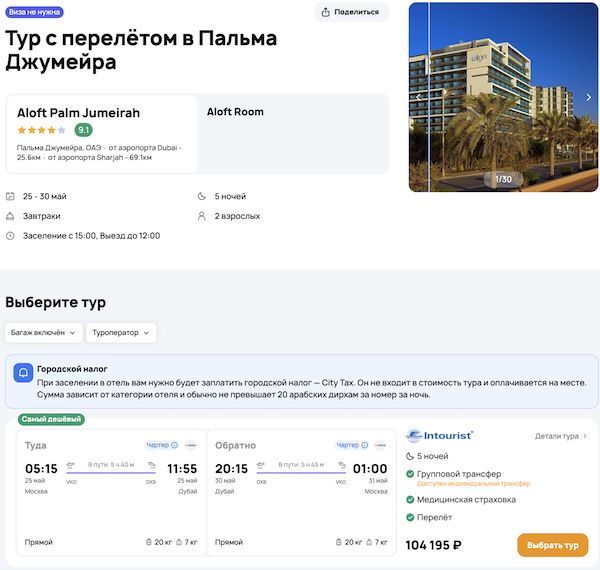Expand the Туроператор filter dropdown
600x570 pixels.
pos(121,332)
